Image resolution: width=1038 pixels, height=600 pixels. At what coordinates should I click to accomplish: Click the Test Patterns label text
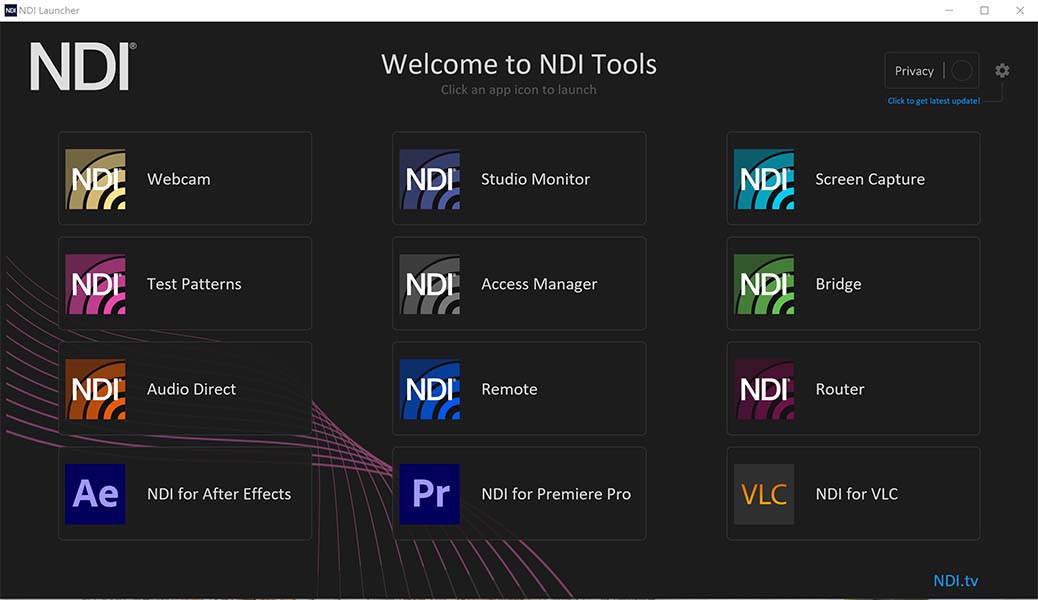coord(194,284)
